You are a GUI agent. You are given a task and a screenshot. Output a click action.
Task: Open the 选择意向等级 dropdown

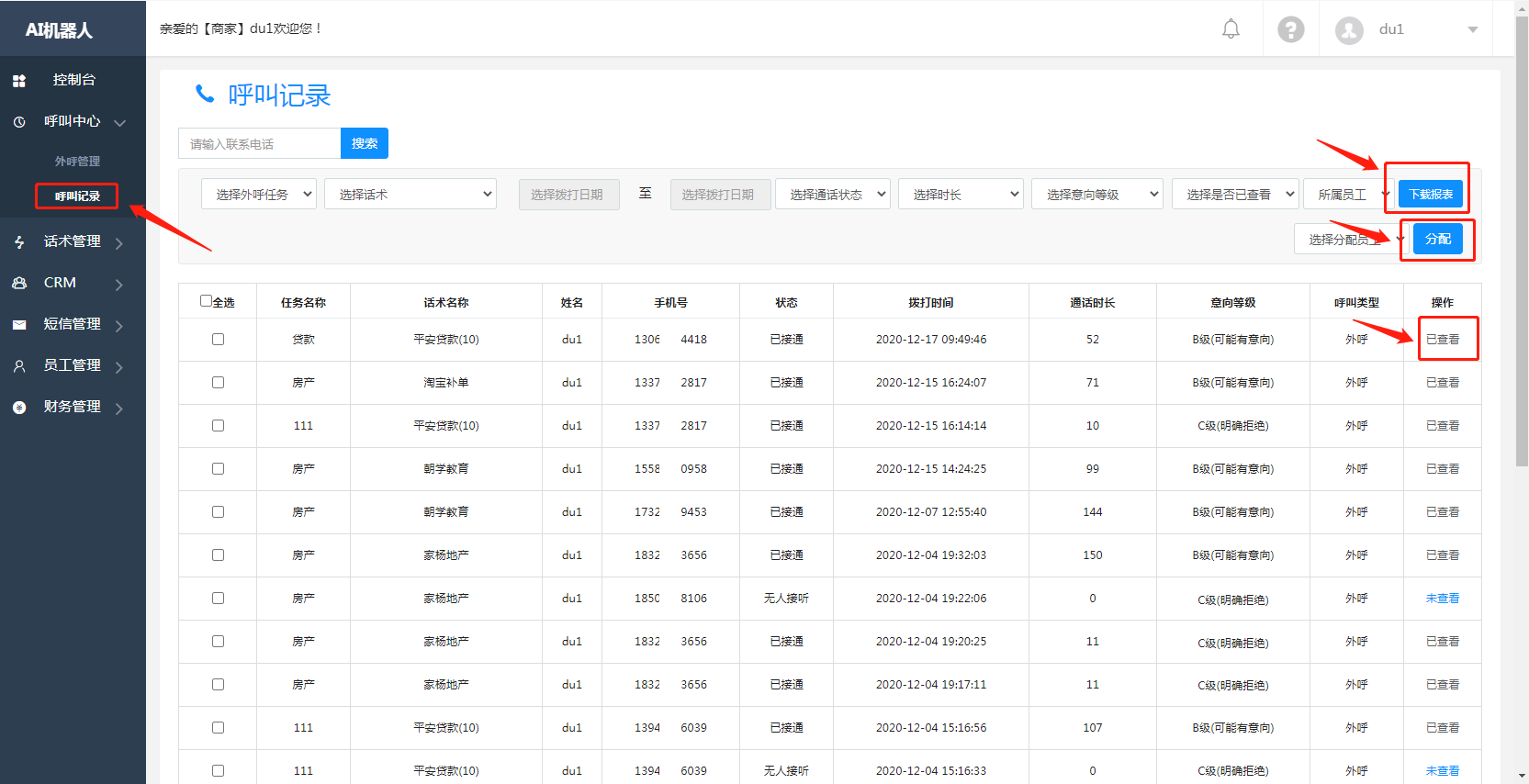(1097, 194)
